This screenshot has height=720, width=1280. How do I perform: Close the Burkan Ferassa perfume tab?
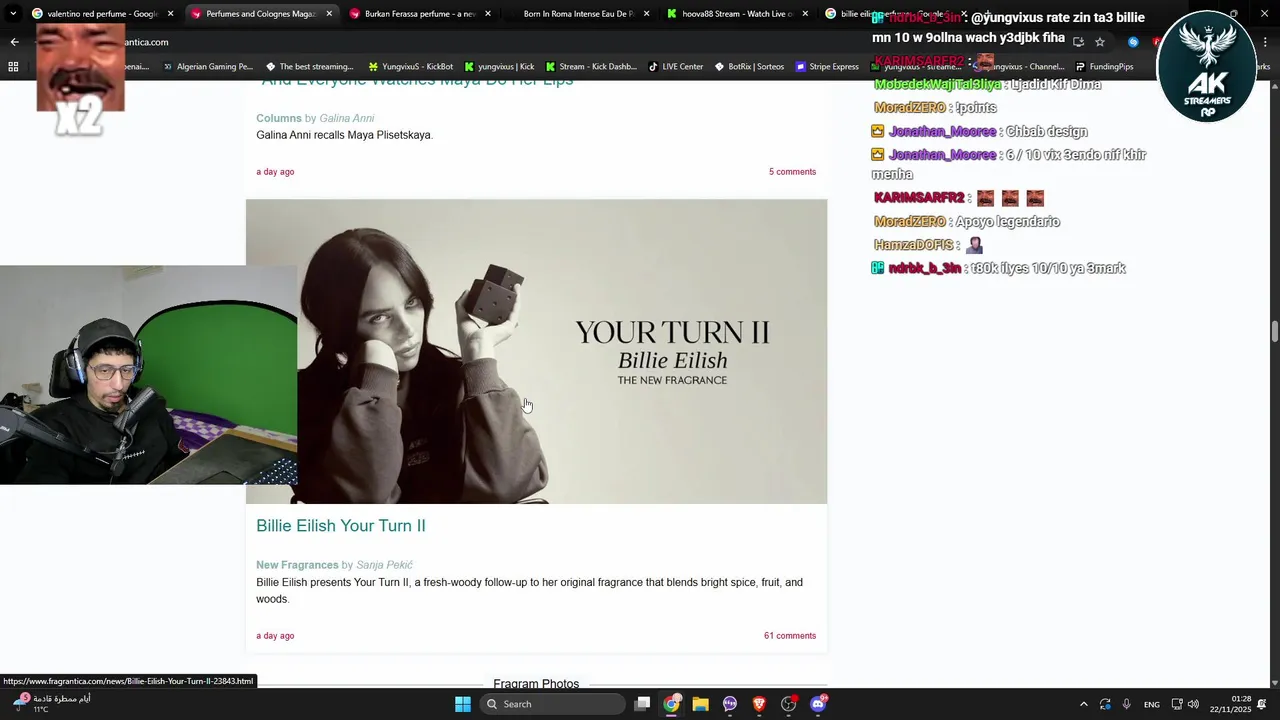pos(488,14)
